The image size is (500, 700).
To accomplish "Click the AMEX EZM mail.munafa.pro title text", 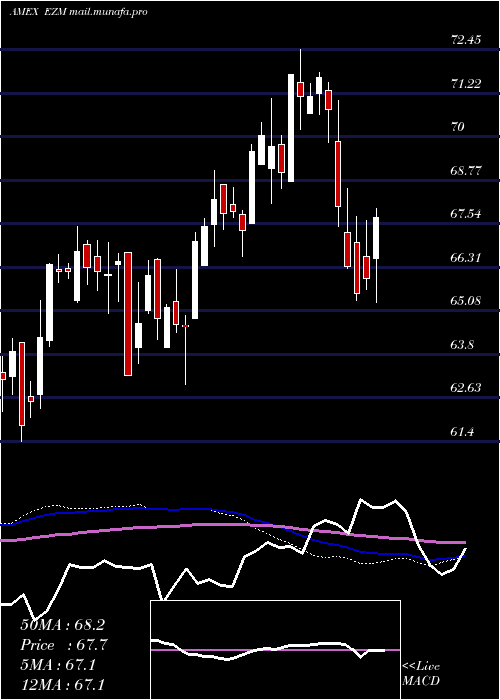I will click(79, 12).
